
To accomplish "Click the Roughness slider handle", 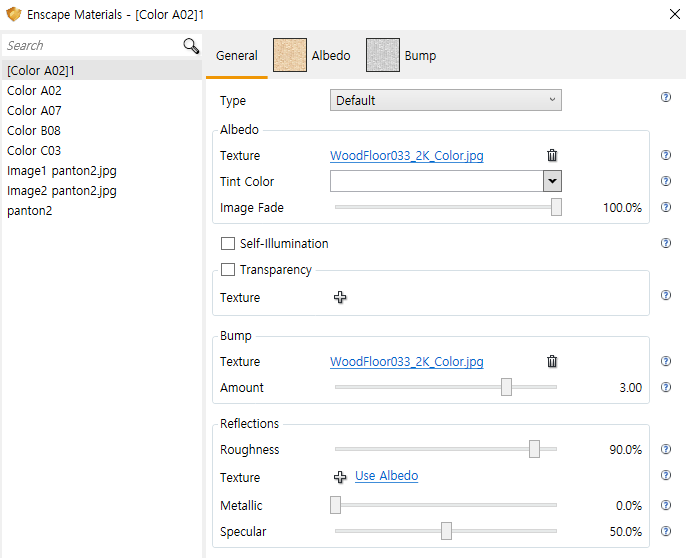I will (x=534, y=449).
